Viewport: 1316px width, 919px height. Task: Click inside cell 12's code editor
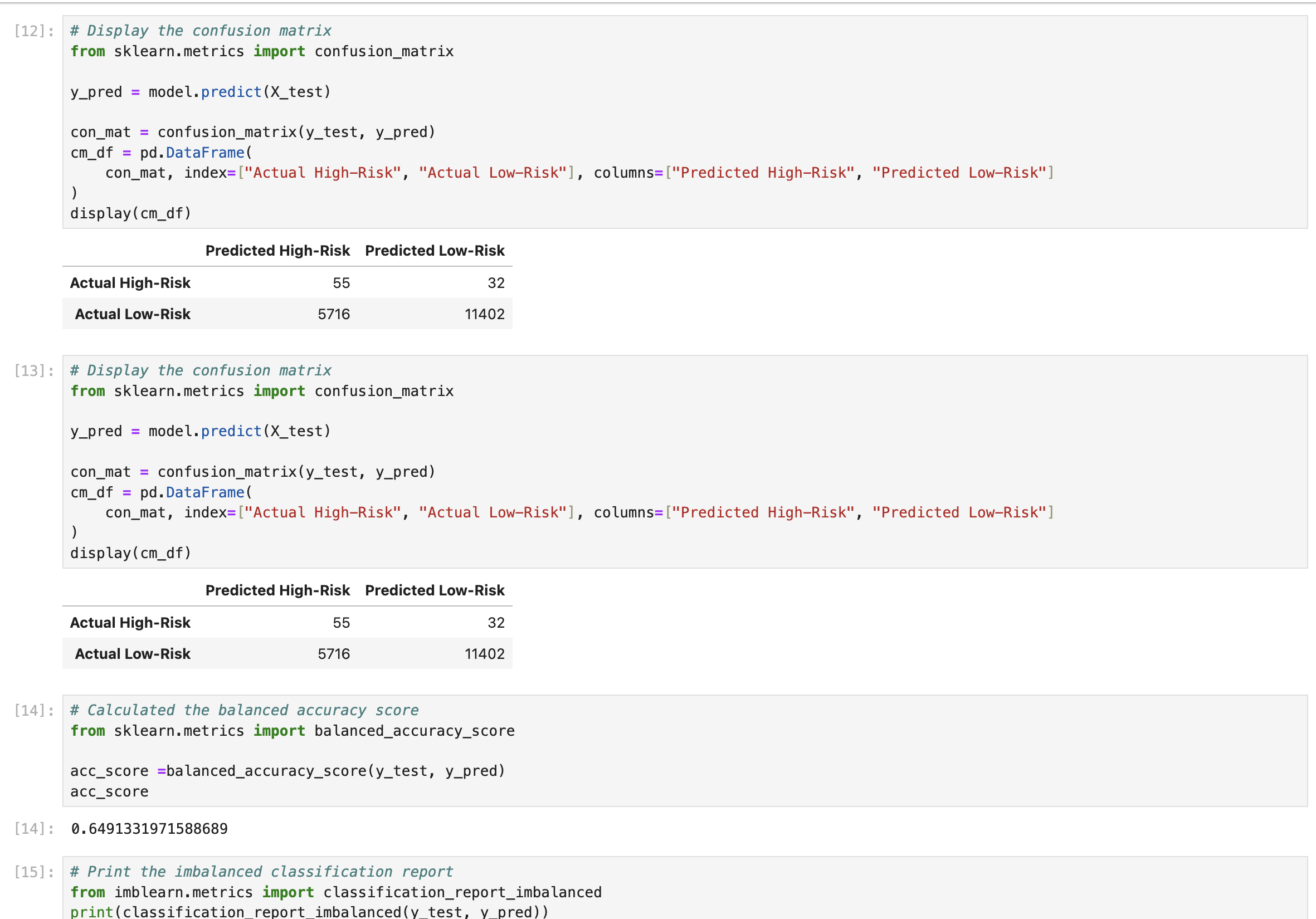tap(688, 112)
